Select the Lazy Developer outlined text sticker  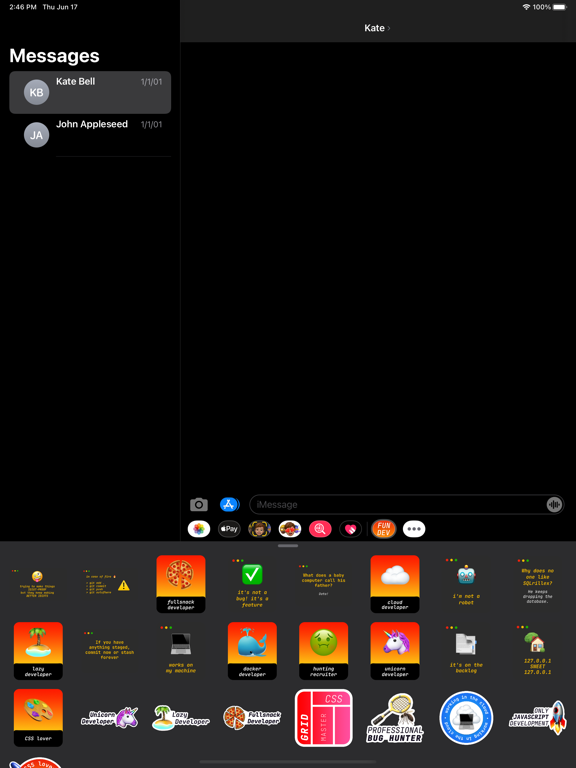click(x=181, y=718)
